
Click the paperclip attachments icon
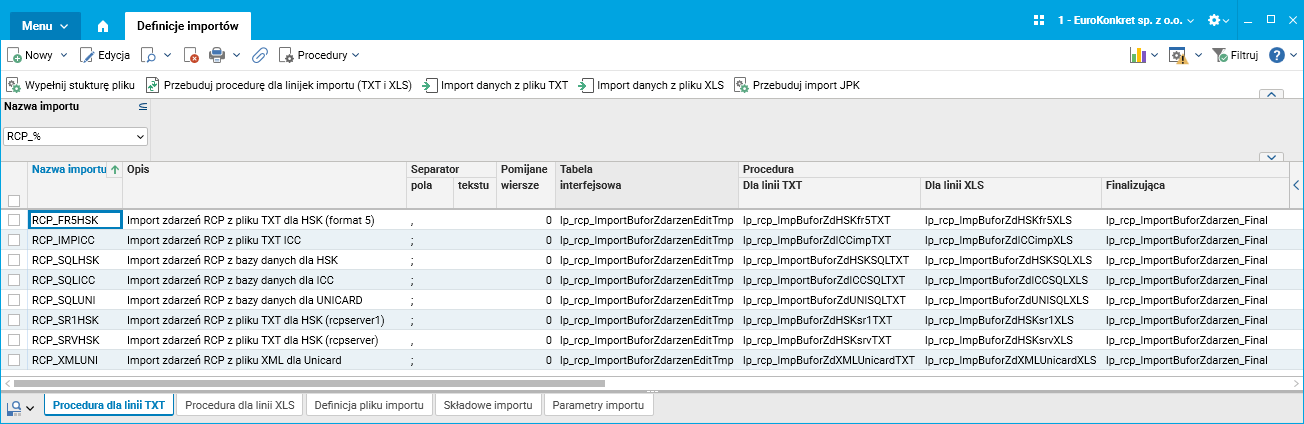click(x=259, y=55)
